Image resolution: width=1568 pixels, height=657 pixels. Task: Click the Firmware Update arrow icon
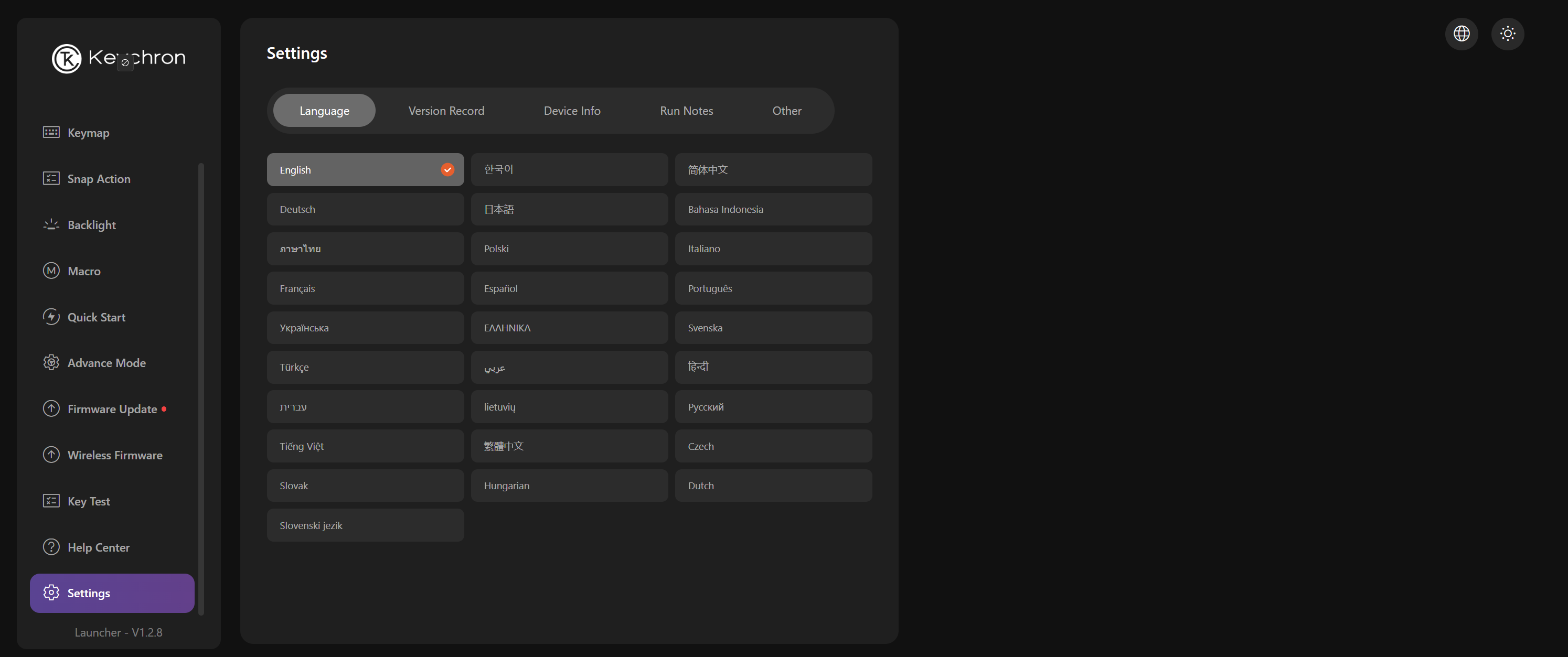point(51,409)
